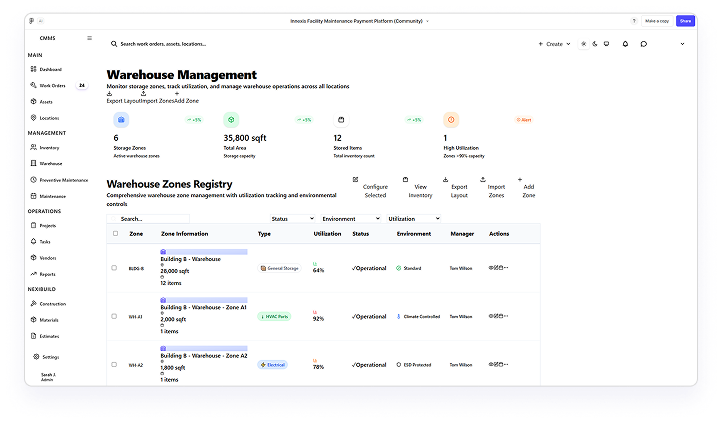Check the BLDG-B row checkbox
Screen dimensions: 722x423
click(x=115, y=268)
